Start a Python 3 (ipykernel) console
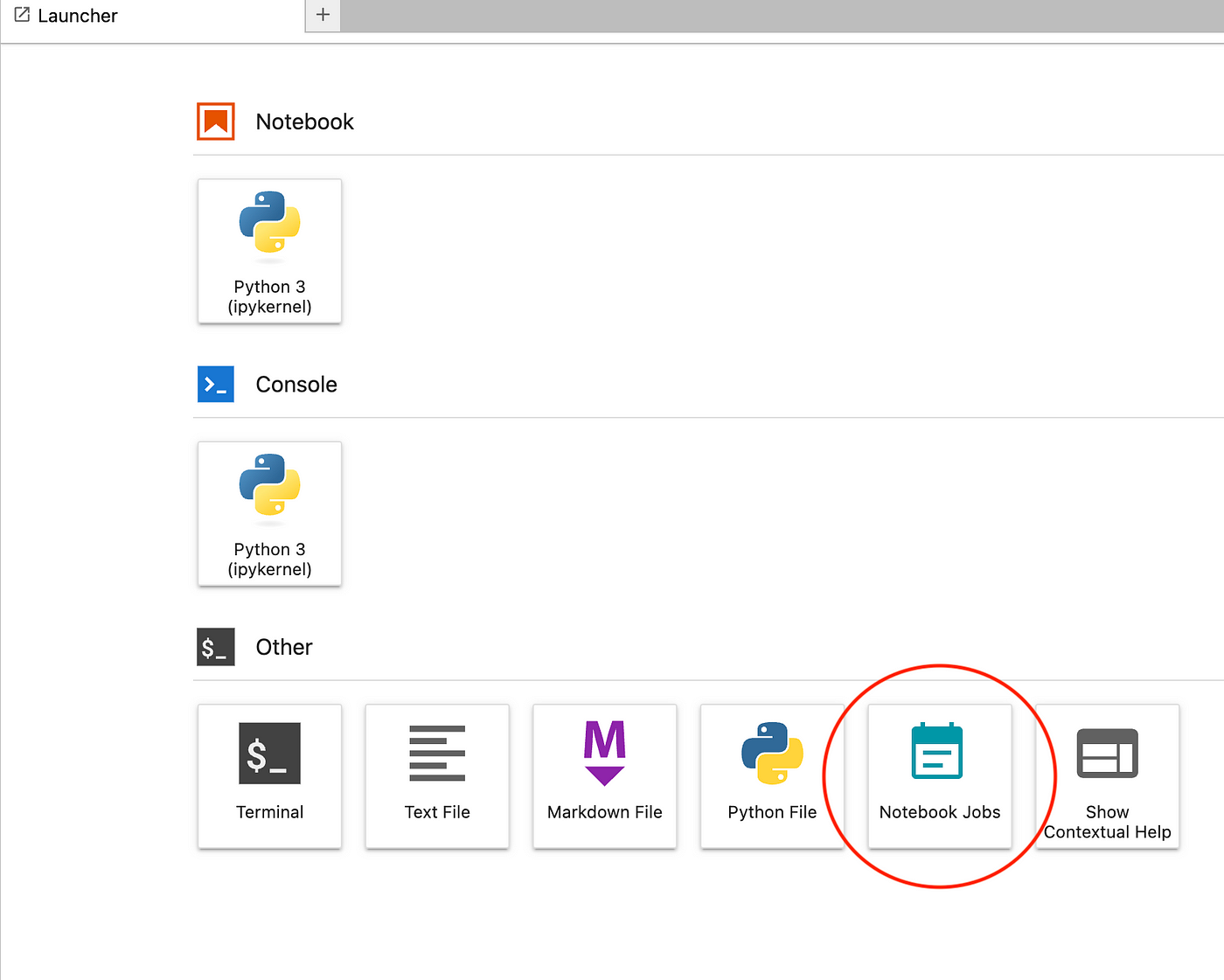The width and height of the screenshot is (1224, 980). (269, 513)
